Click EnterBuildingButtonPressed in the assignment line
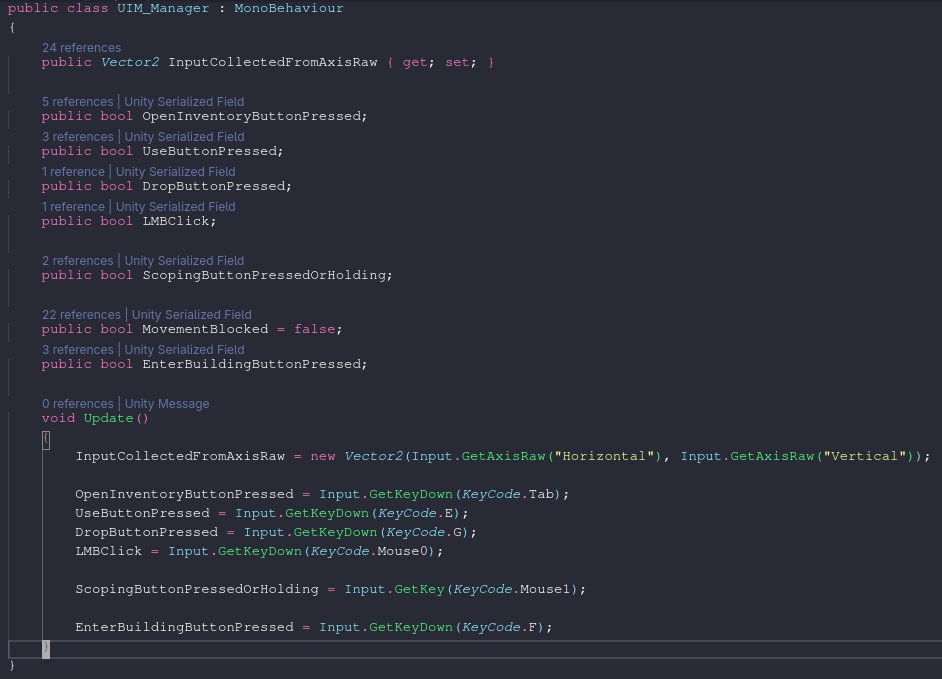942x679 pixels. 184,627
